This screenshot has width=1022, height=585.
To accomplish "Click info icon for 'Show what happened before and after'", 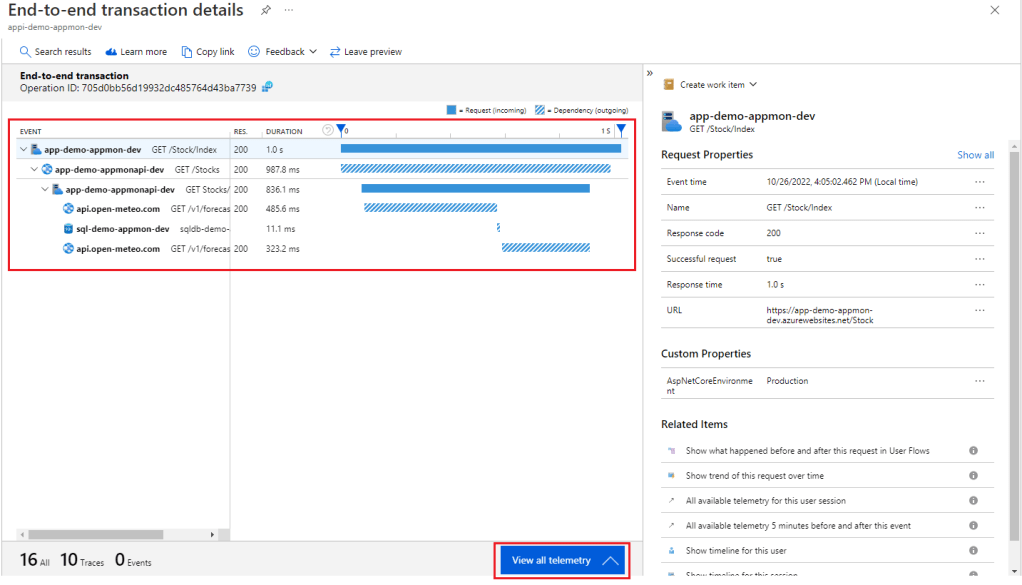I will pyautogui.click(x=973, y=451).
